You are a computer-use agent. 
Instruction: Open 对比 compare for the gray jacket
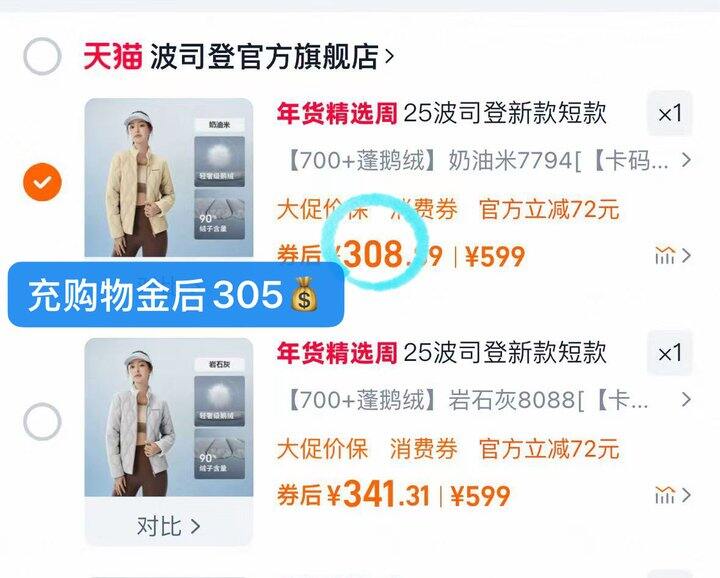(169, 526)
